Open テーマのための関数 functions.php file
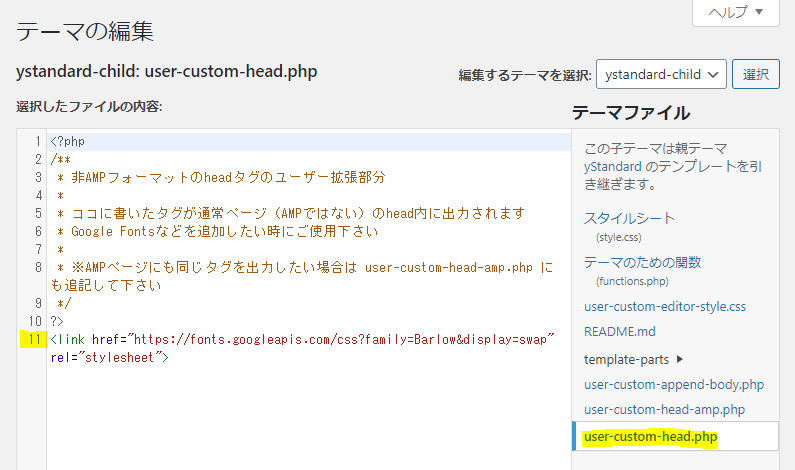 click(x=642, y=263)
